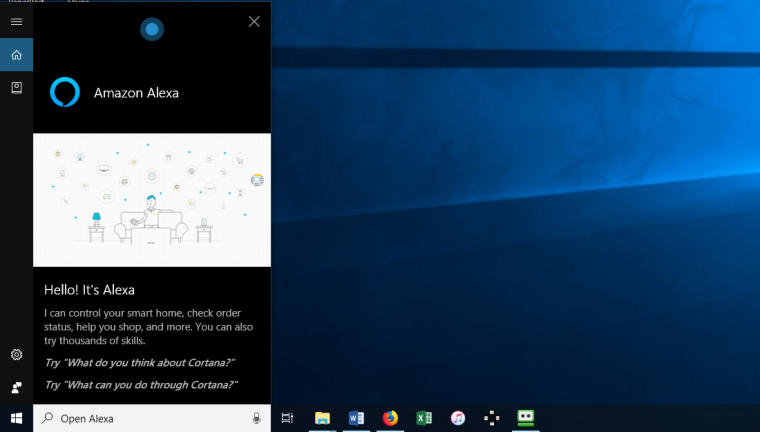Select "What do you think about Cortana?" suggestion
760x432 pixels.
click(x=140, y=363)
